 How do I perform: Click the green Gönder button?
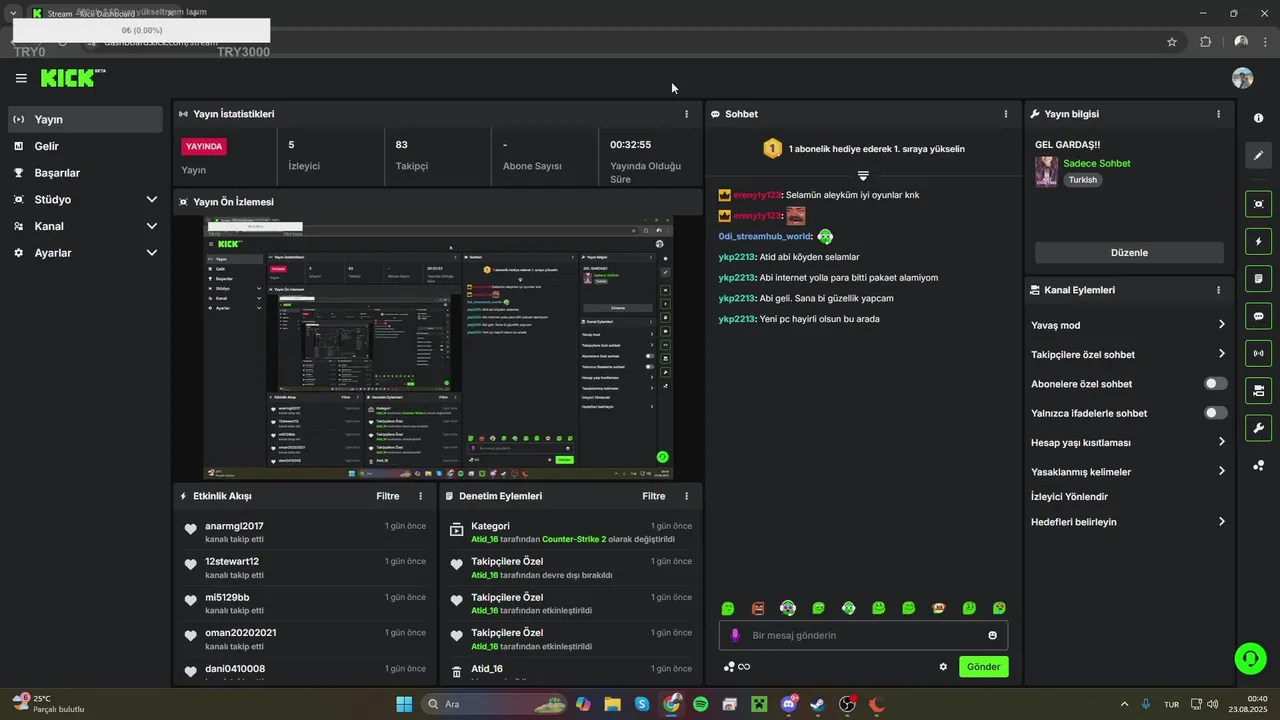click(x=984, y=667)
